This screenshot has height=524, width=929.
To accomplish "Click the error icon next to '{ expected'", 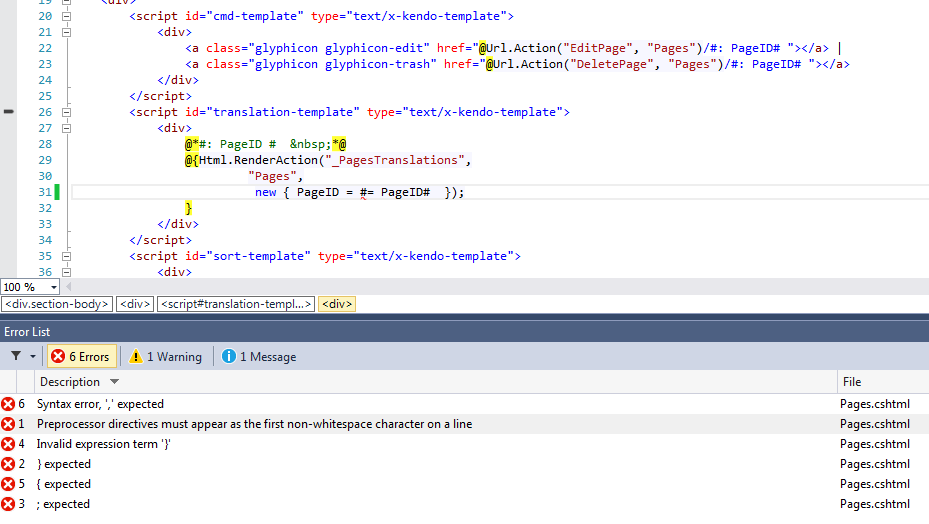I will pyautogui.click(x=8, y=484).
